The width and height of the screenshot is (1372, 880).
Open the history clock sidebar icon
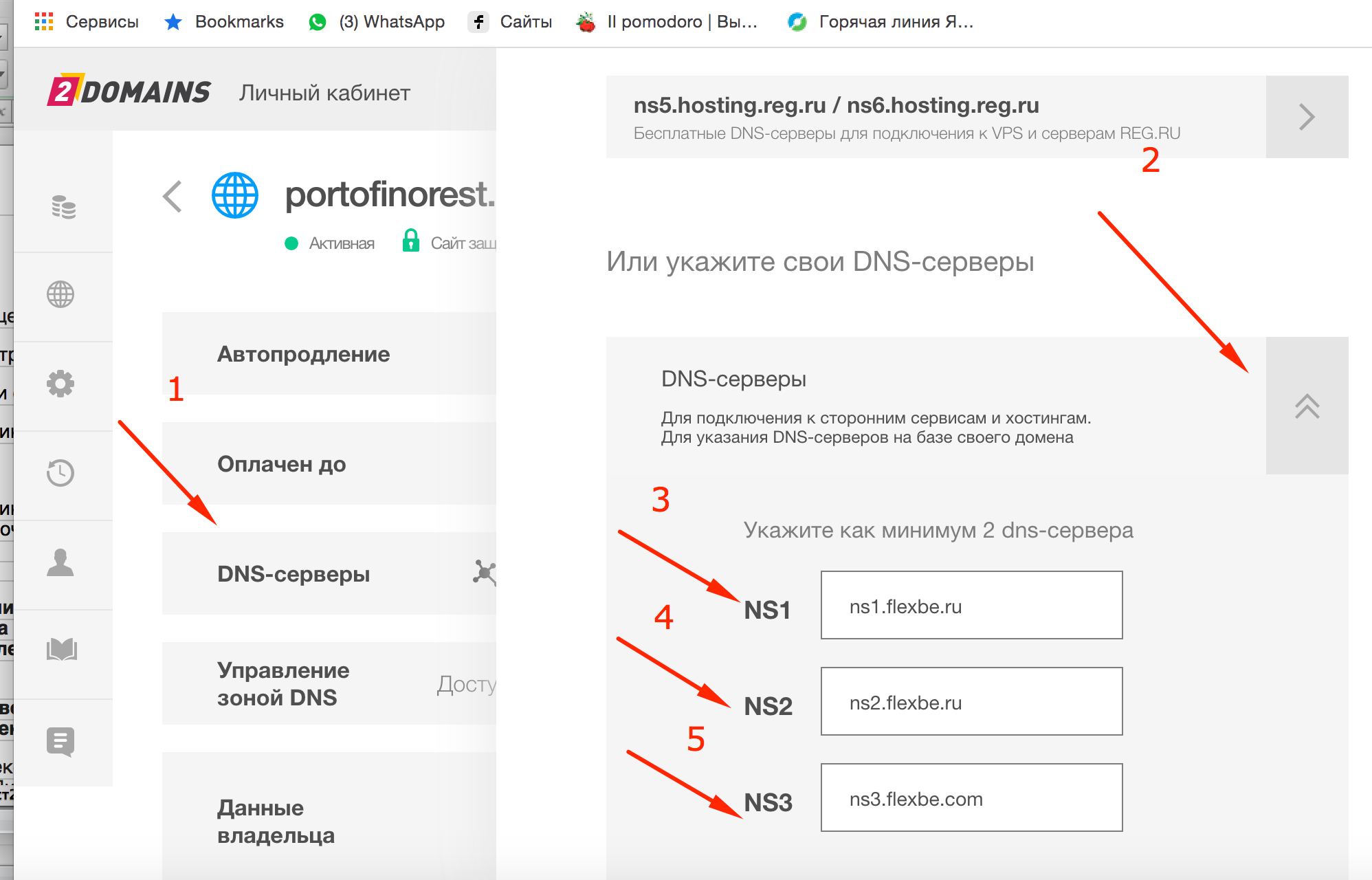click(60, 473)
